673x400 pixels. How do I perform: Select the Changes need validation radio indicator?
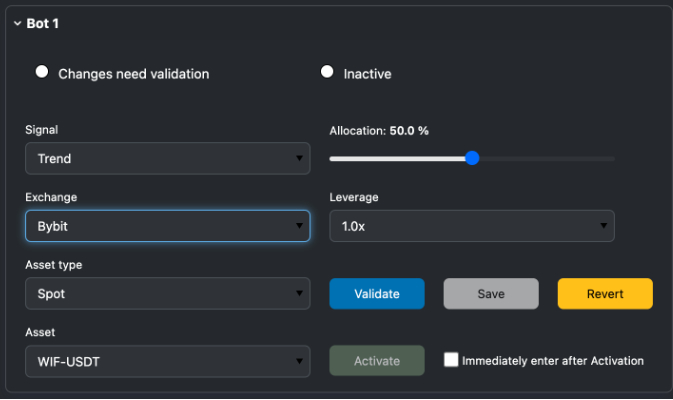(x=42, y=72)
